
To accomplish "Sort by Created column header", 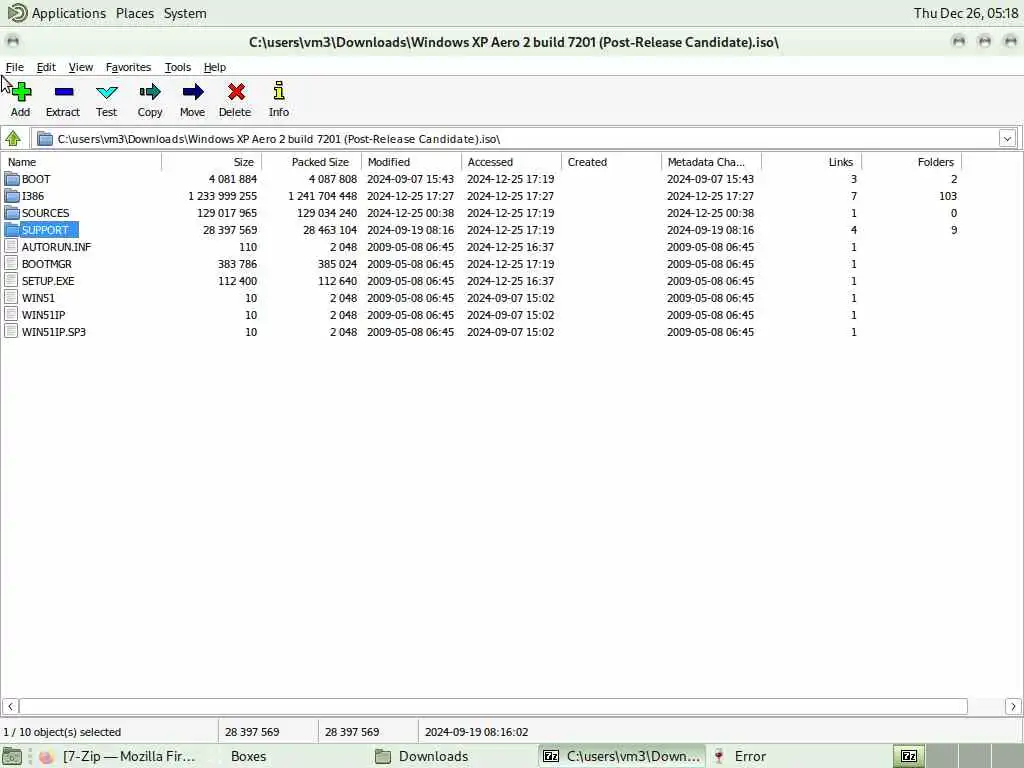I will pos(611,162).
